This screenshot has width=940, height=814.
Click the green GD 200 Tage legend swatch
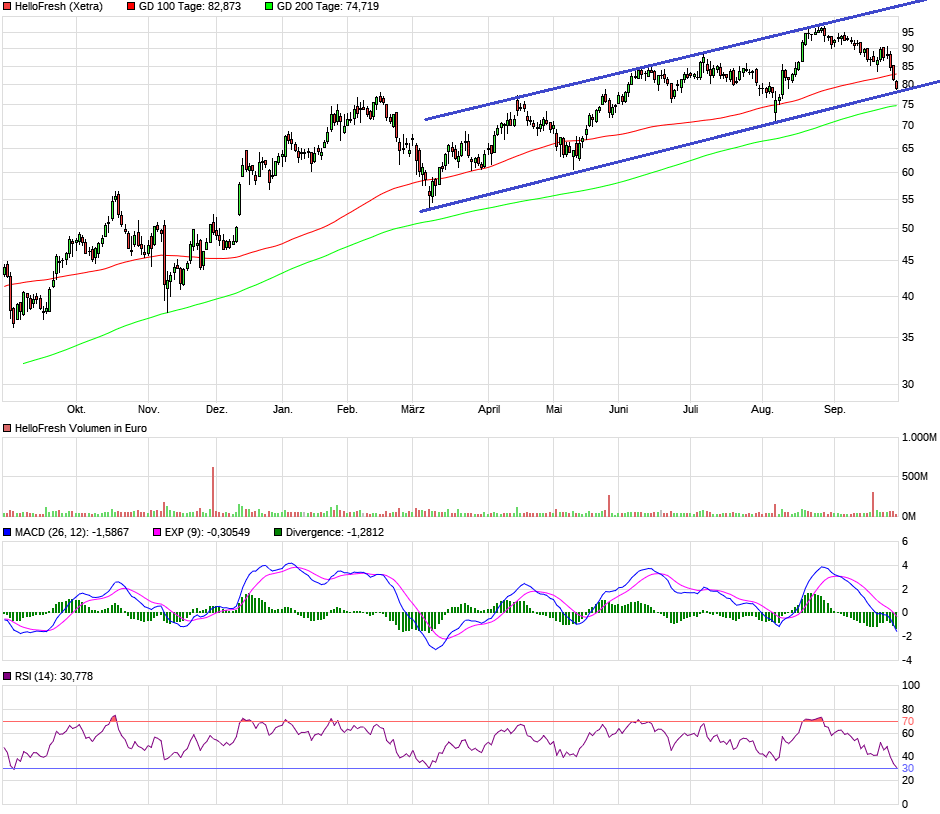[269, 7]
